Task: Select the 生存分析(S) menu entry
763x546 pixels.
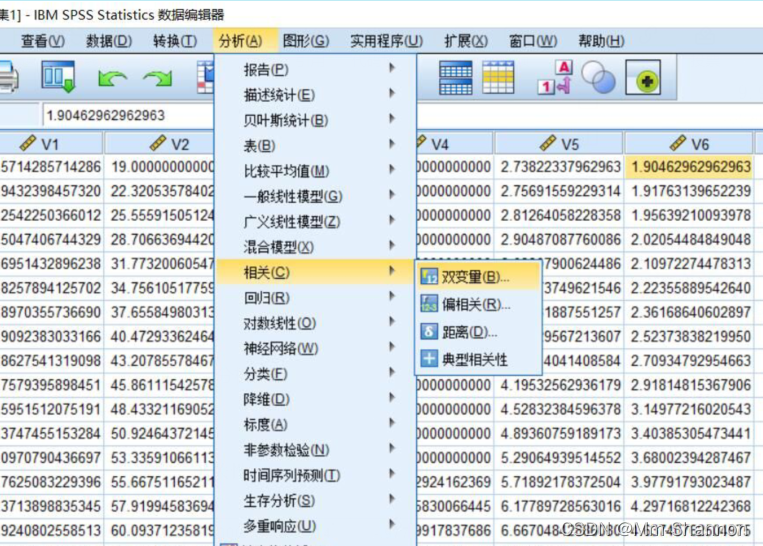Action: pyautogui.click(x=315, y=501)
